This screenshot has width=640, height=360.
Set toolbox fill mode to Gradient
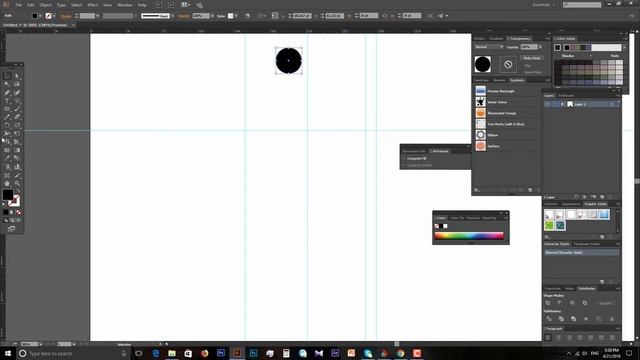(x=12, y=212)
